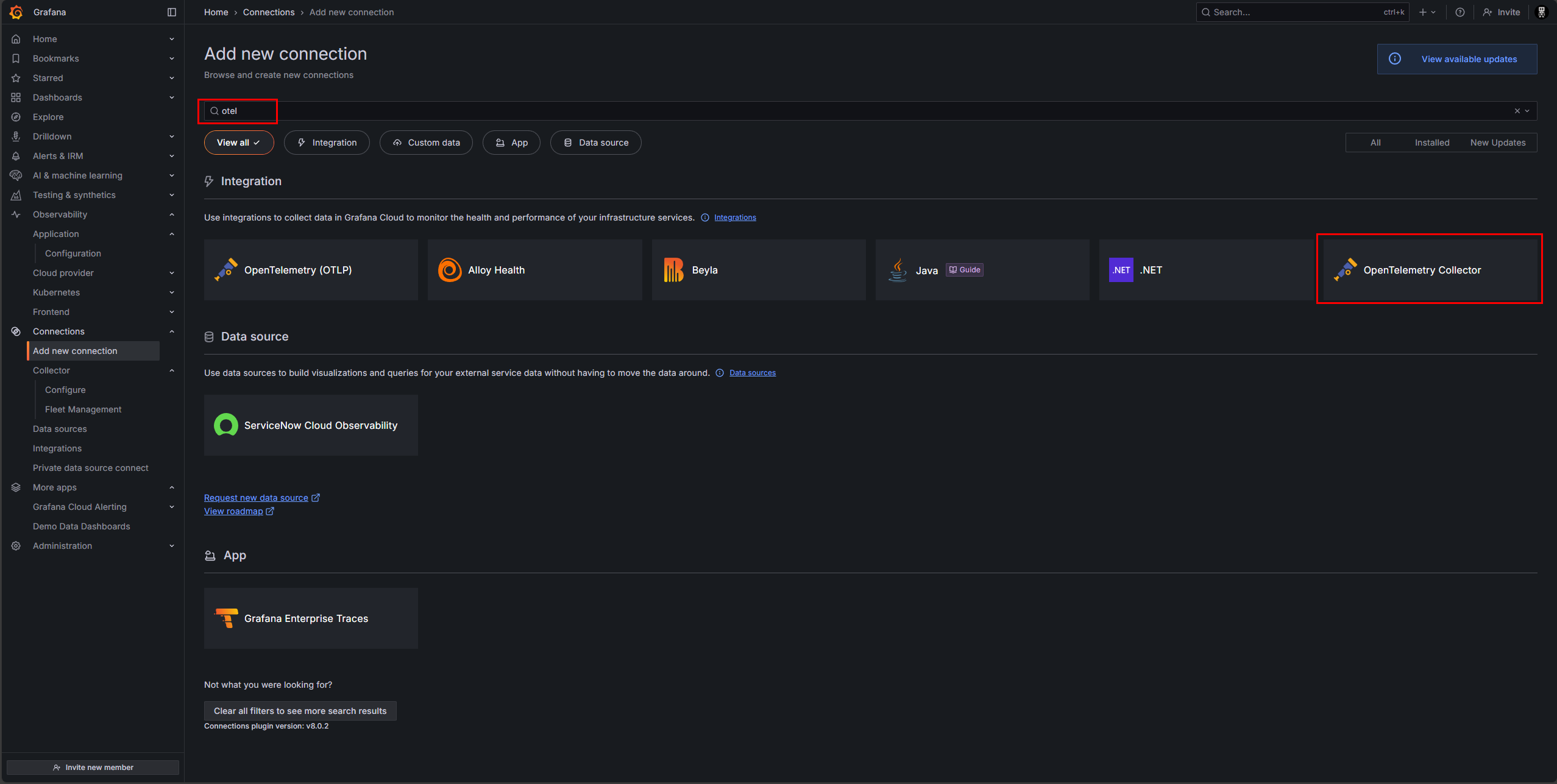Viewport: 1557px width, 784px height.
Task: Open the user profile avatar
Action: click(1542, 12)
